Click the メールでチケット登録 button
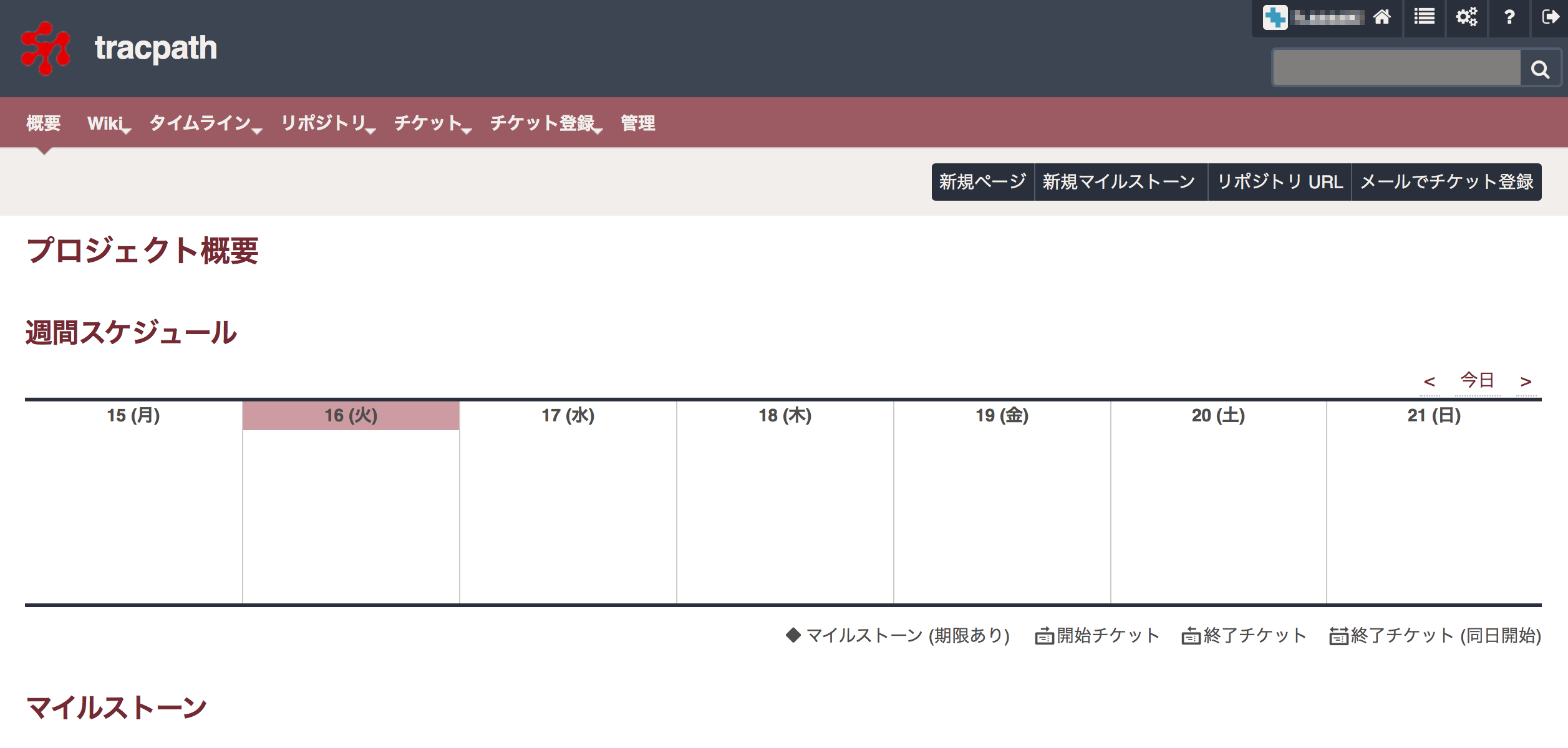This screenshot has height=748, width=1568. click(x=1446, y=182)
